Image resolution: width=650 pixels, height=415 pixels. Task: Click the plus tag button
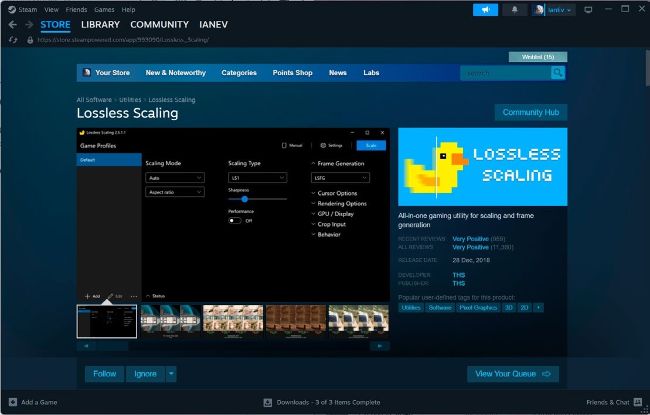(x=538, y=308)
